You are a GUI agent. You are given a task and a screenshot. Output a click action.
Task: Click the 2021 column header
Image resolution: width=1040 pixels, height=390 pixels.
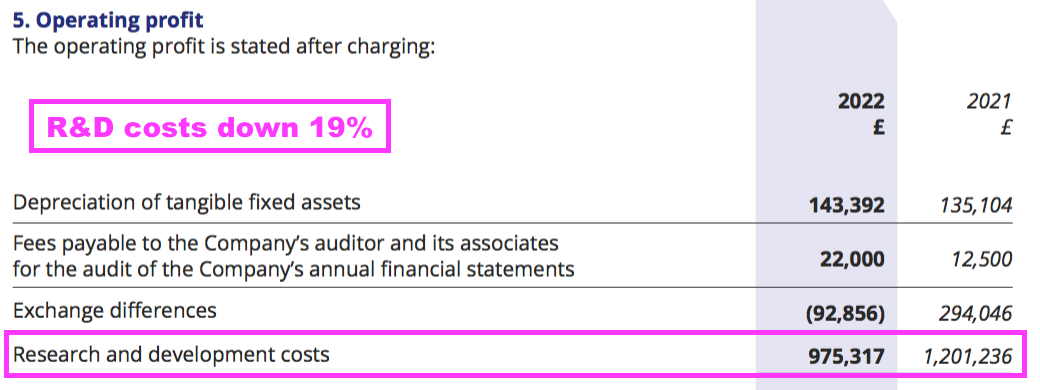(x=989, y=101)
